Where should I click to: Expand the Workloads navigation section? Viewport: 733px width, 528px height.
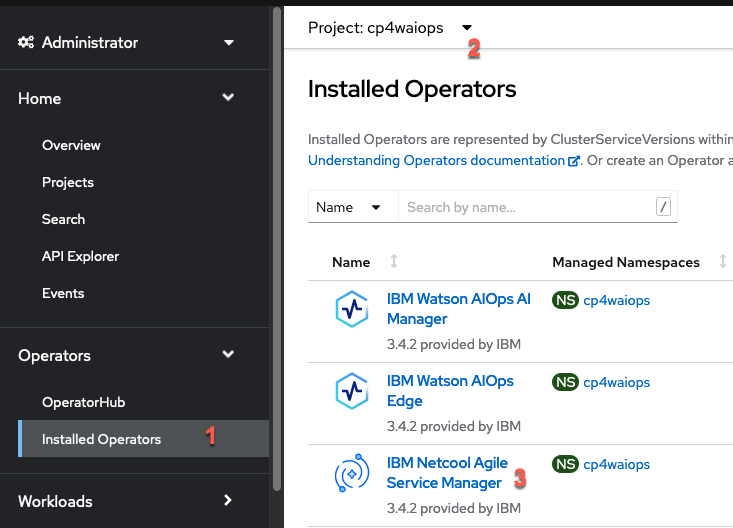pyautogui.click(x=126, y=501)
